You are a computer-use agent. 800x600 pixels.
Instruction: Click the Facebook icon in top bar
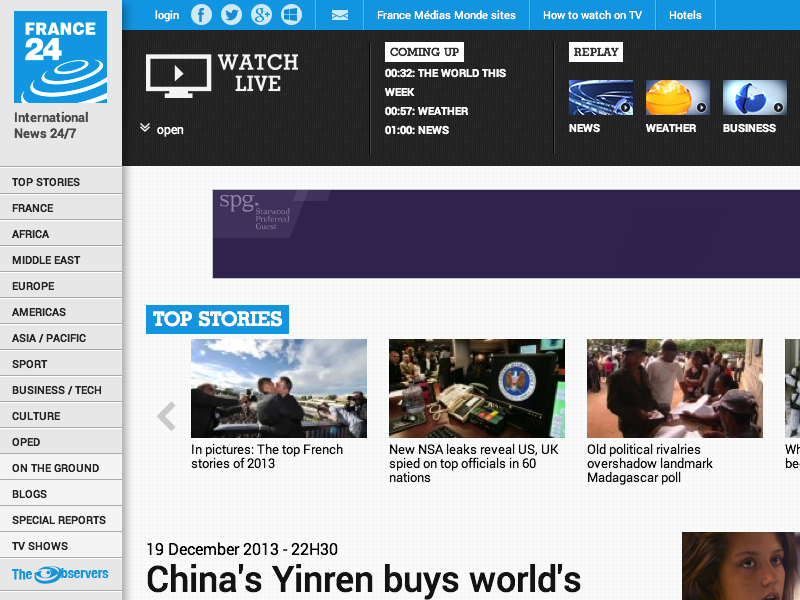click(x=201, y=15)
